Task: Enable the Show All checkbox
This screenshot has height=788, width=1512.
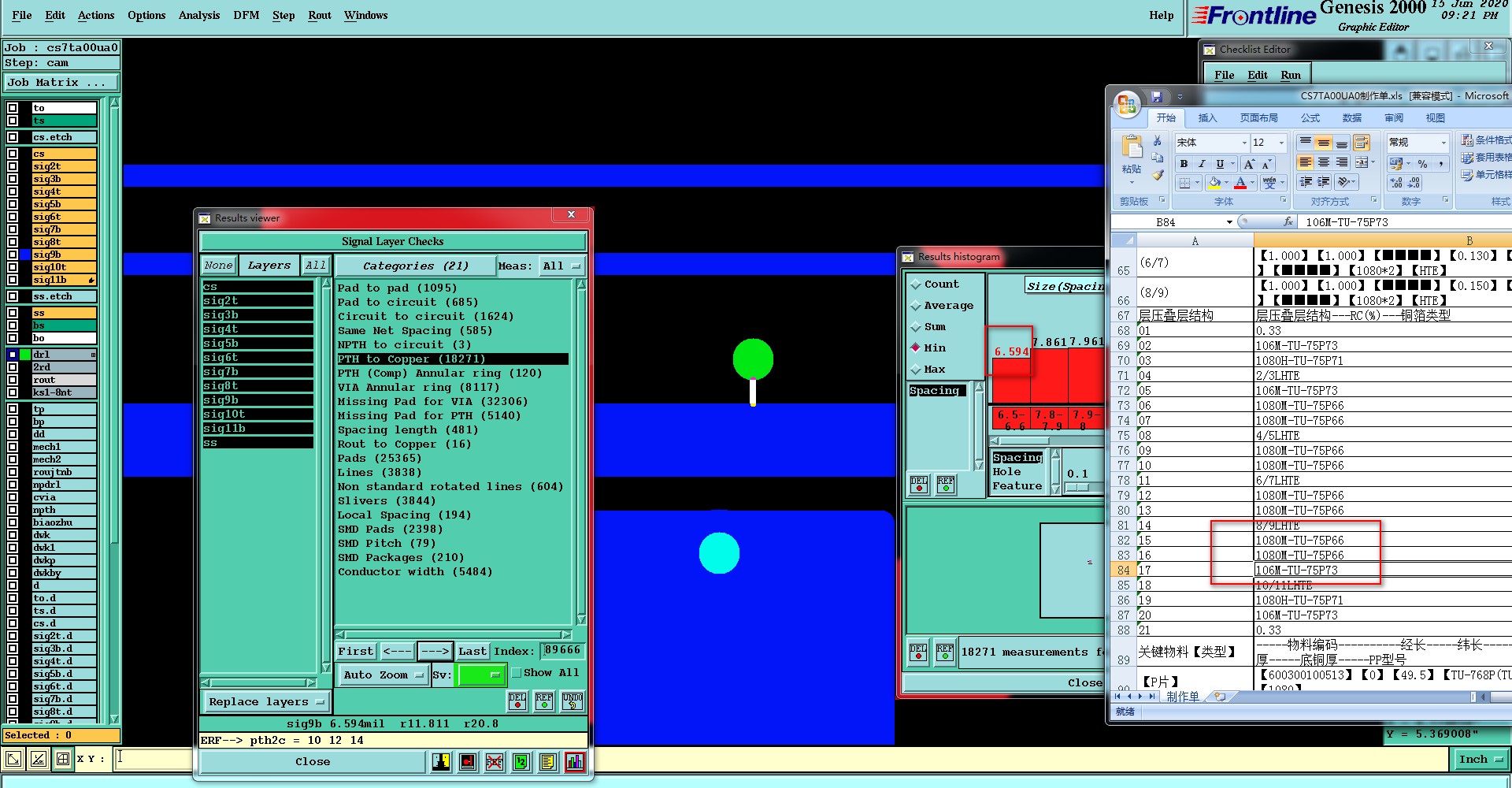Action: click(x=517, y=673)
